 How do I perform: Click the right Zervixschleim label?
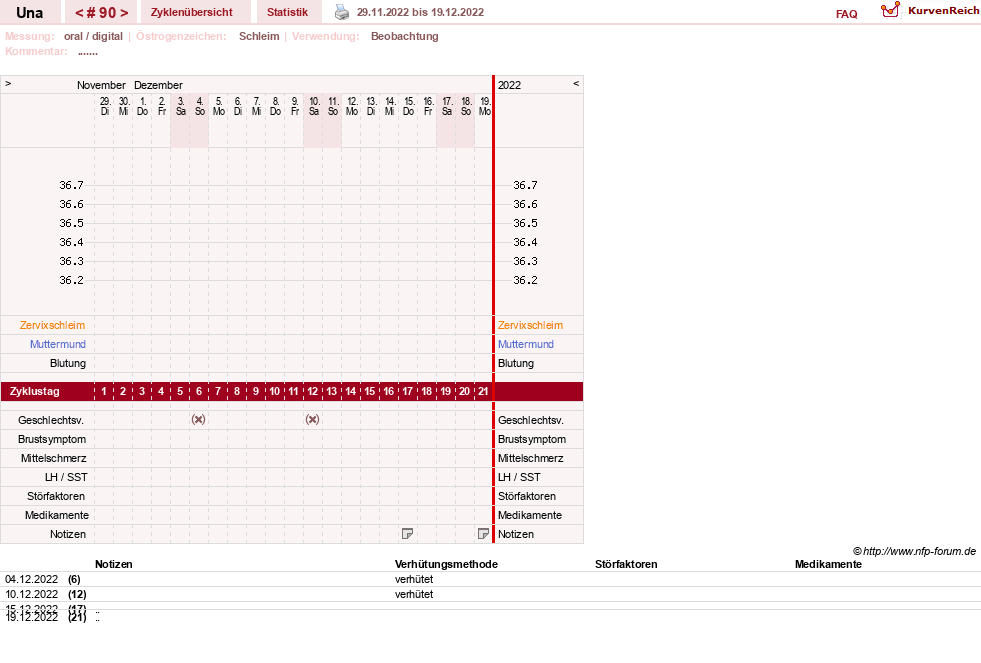coord(531,325)
